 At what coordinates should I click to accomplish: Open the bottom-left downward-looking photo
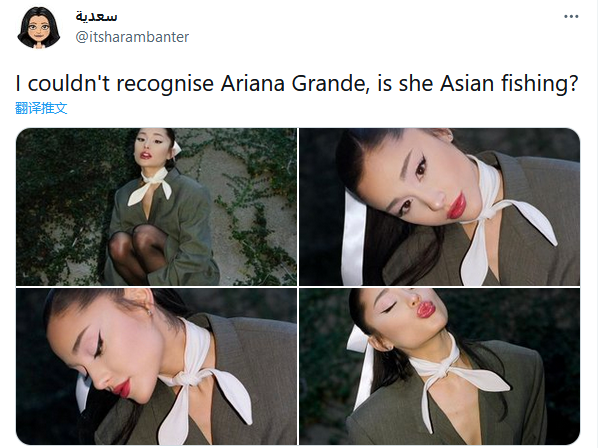click(156, 366)
